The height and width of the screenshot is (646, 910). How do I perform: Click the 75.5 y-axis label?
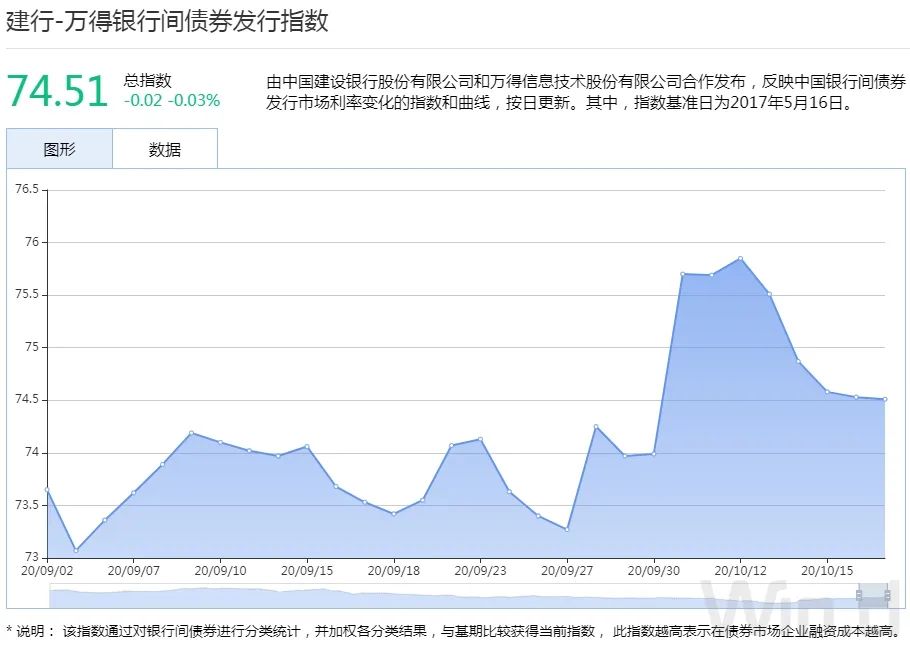tap(27, 294)
